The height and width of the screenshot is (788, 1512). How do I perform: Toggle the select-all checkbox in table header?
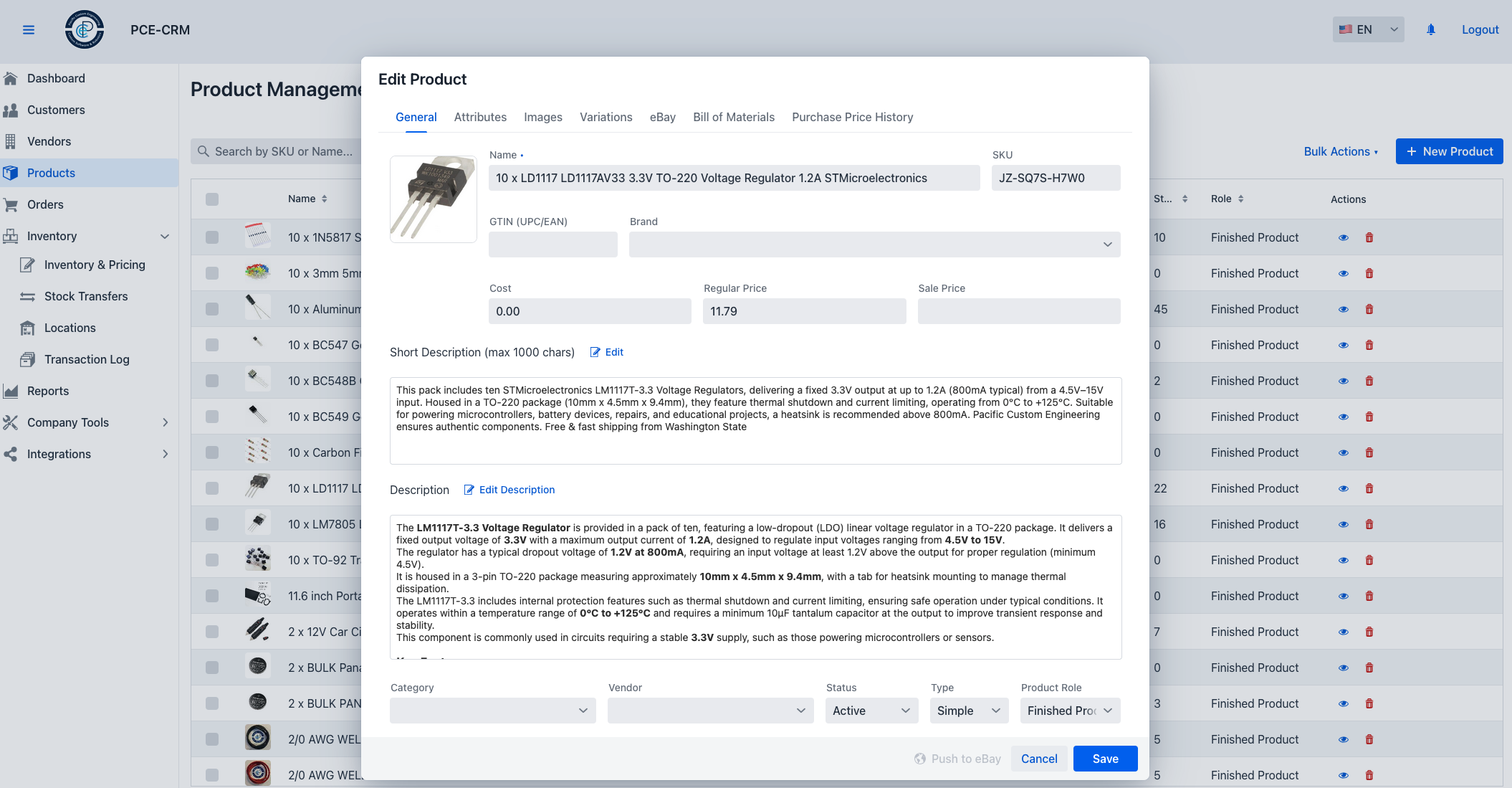(x=212, y=199)
